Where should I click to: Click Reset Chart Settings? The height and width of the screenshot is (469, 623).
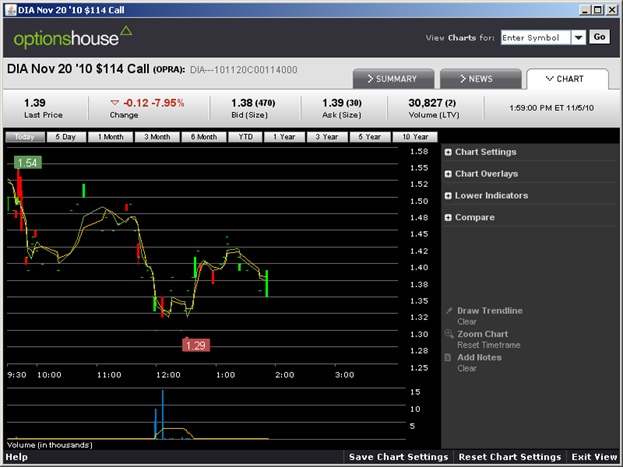pos(510,457)
